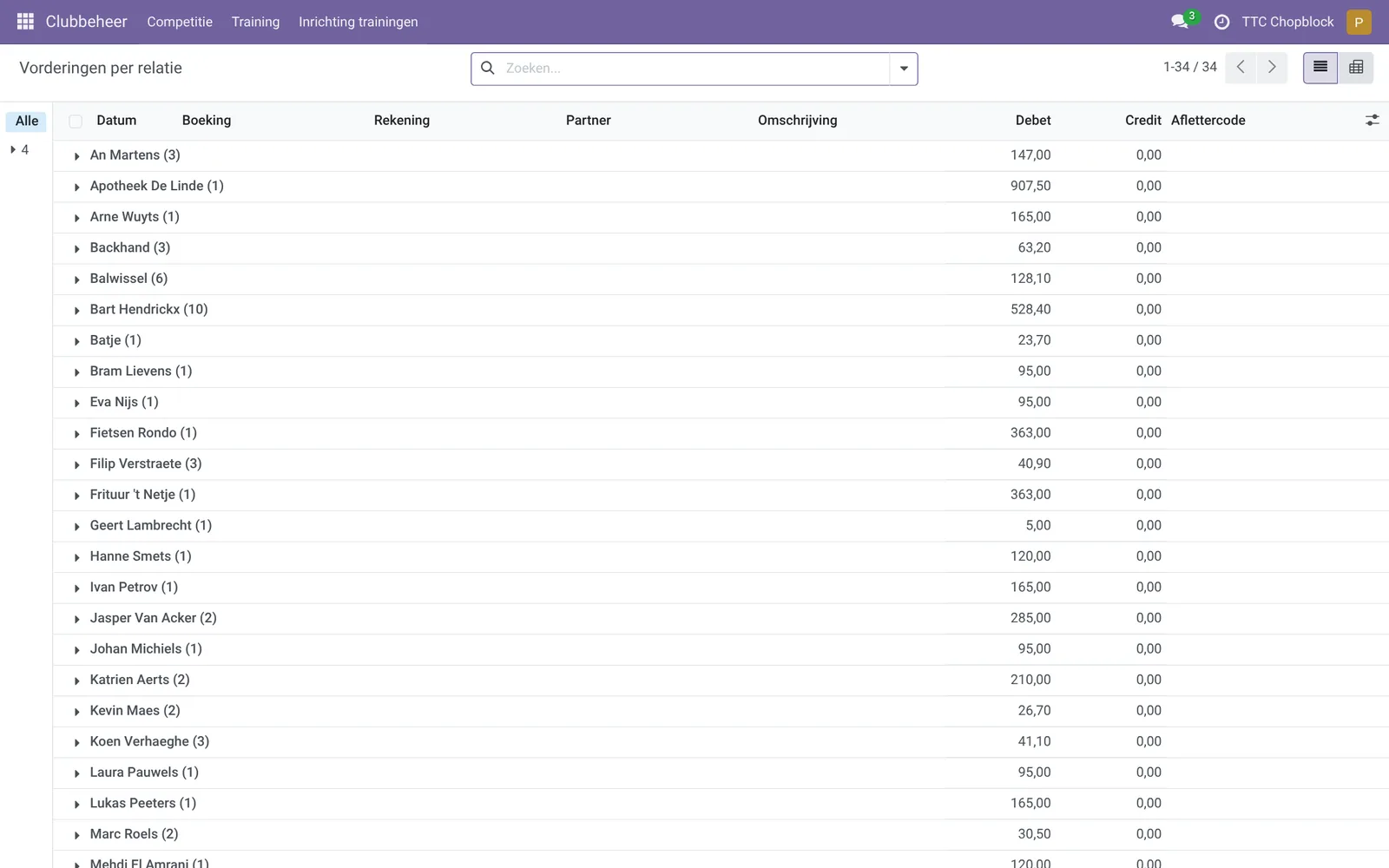Open the Competitie menu
The height and width of the screenshot is (868, 1389).
coord(180,22)
